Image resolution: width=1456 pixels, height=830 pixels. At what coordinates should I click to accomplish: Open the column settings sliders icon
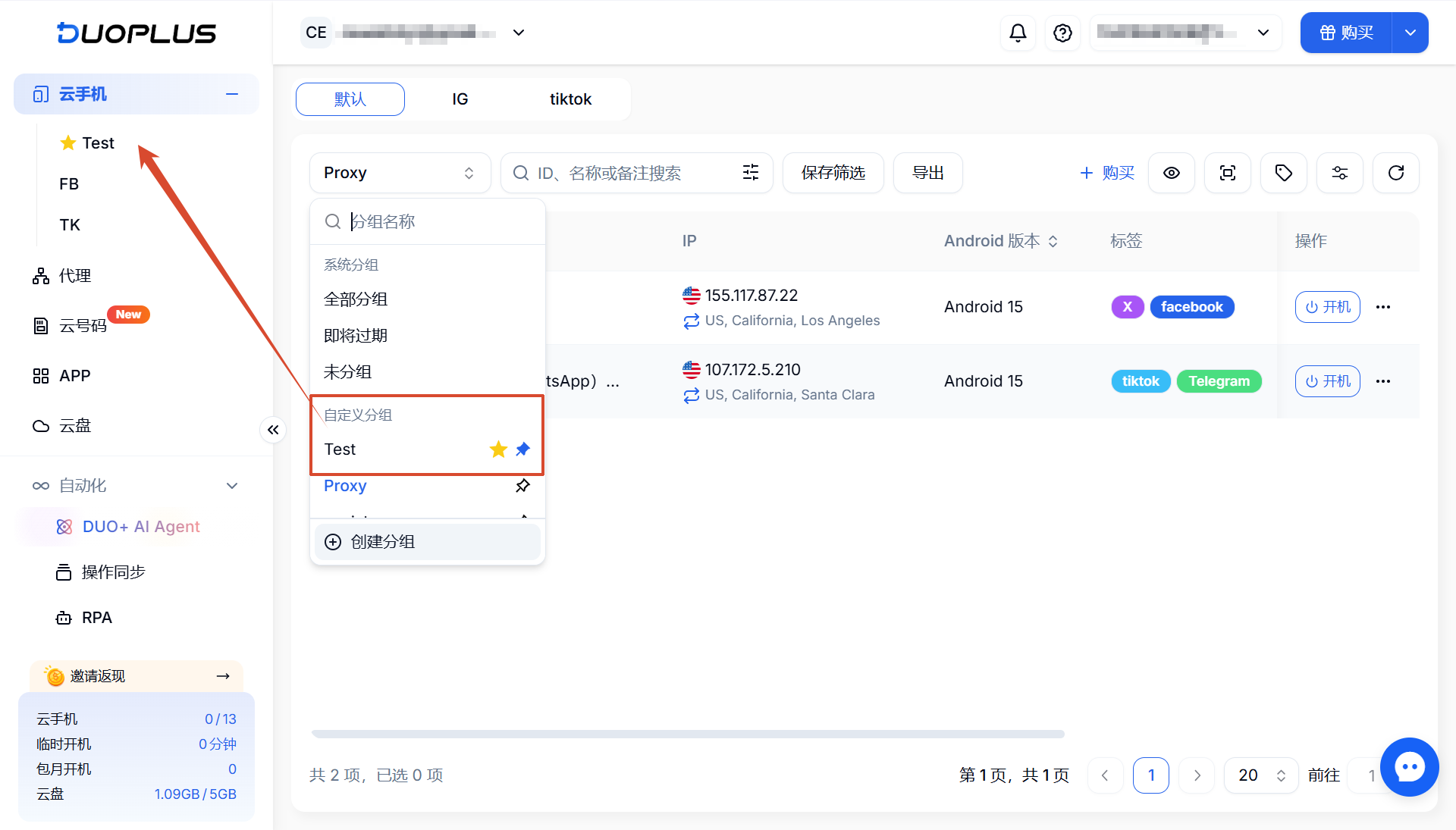click(1340, 173)
